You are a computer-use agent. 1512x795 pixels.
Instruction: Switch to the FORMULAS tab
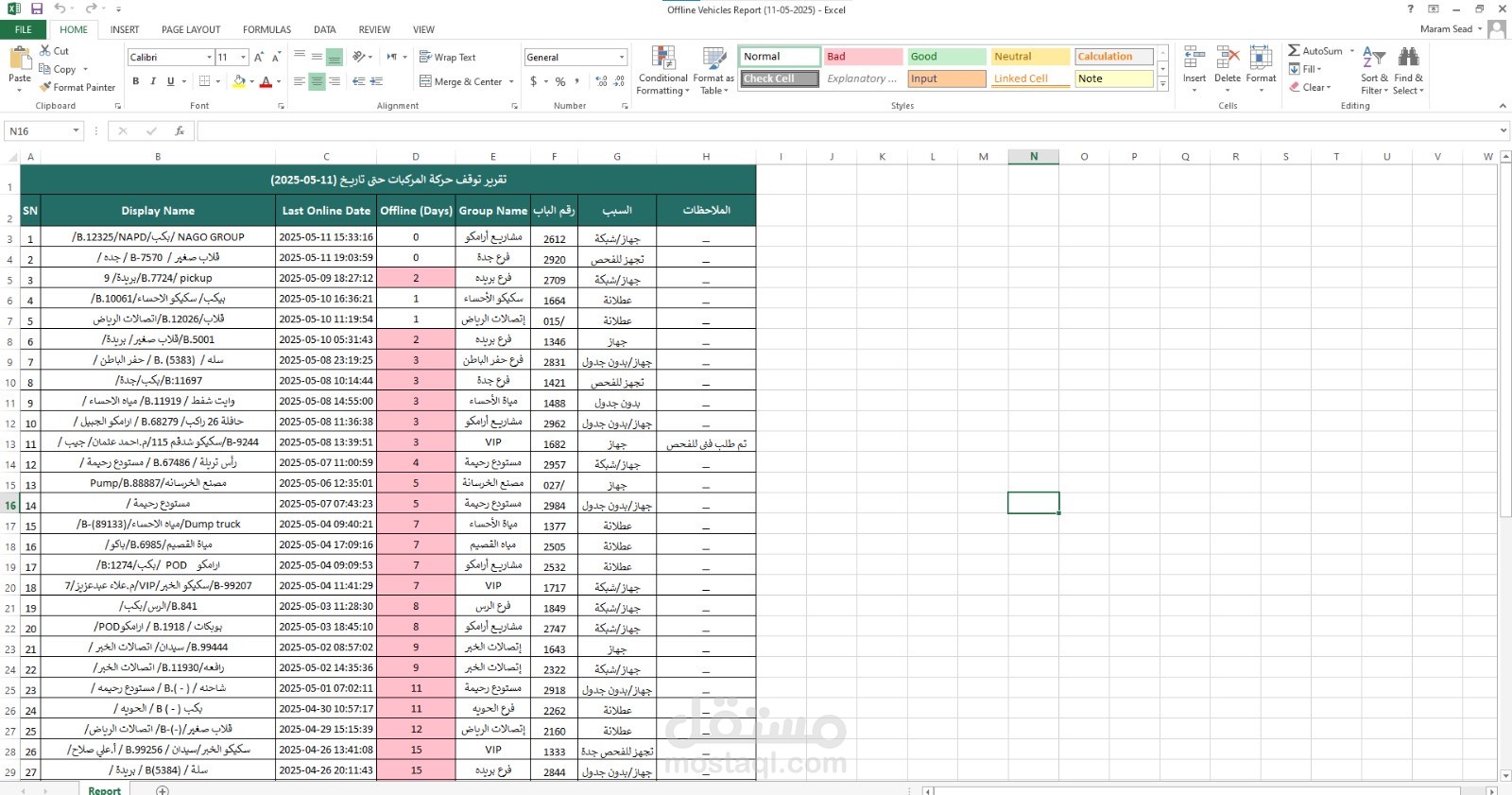(x=267, y=29)
